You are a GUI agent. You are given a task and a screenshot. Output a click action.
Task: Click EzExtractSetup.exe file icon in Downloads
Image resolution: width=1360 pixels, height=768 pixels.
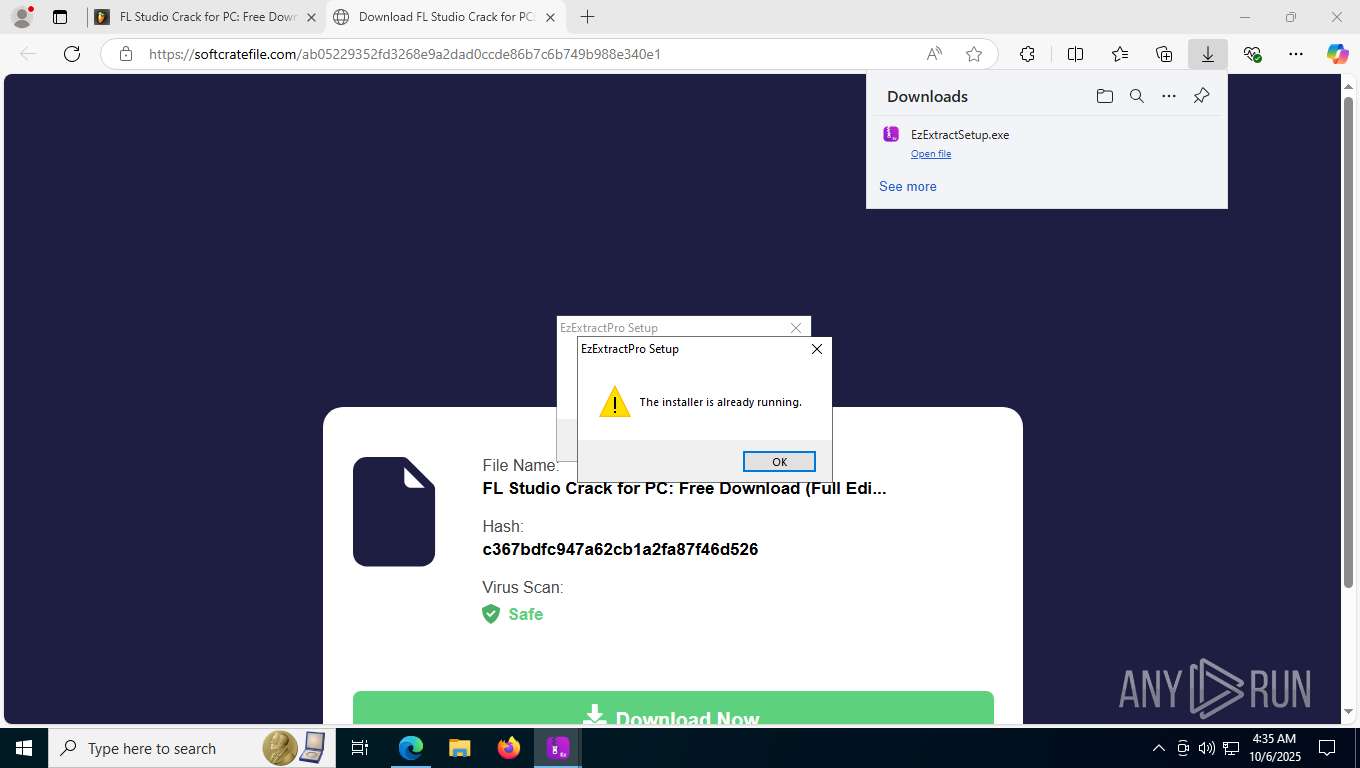pyautogui.click(x=891, y=134)
